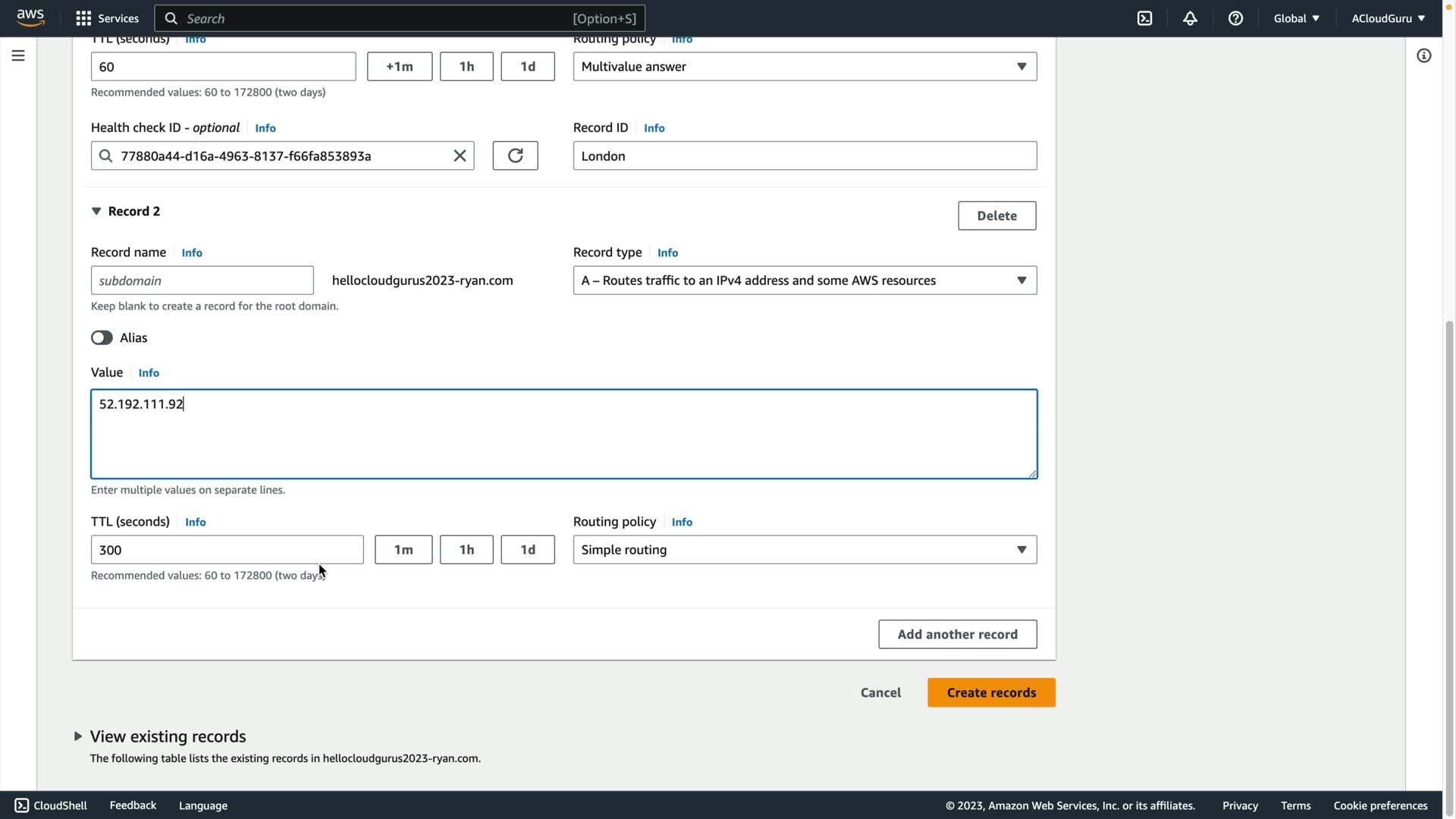Click the refresh health checks button

[x=515, y=155]
